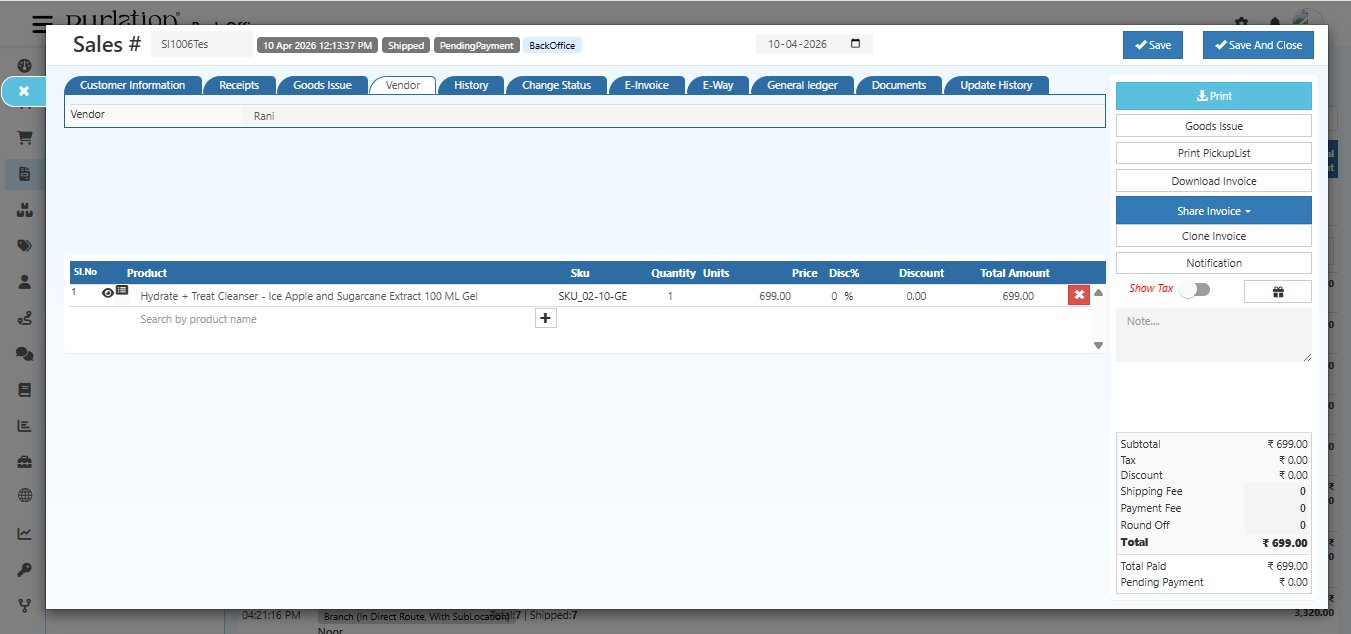
Task: Click the search by product name field
Action: tap(250, 318)
